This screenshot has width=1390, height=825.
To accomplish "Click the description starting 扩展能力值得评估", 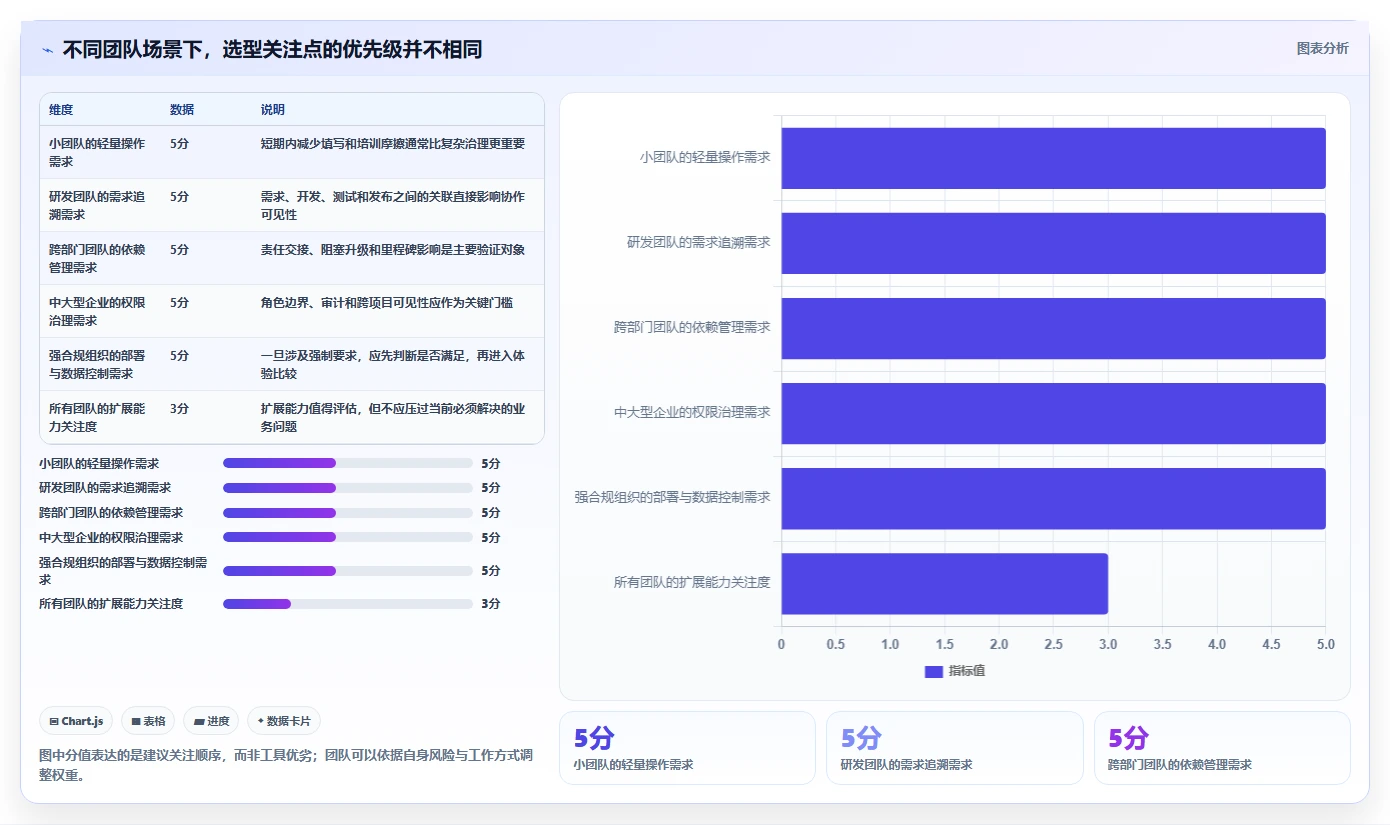I will pos(393,417).
